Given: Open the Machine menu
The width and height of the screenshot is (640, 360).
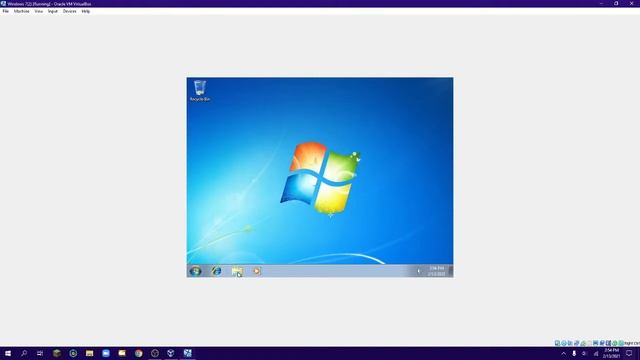Looking at the screenshot, I should 22,11.
